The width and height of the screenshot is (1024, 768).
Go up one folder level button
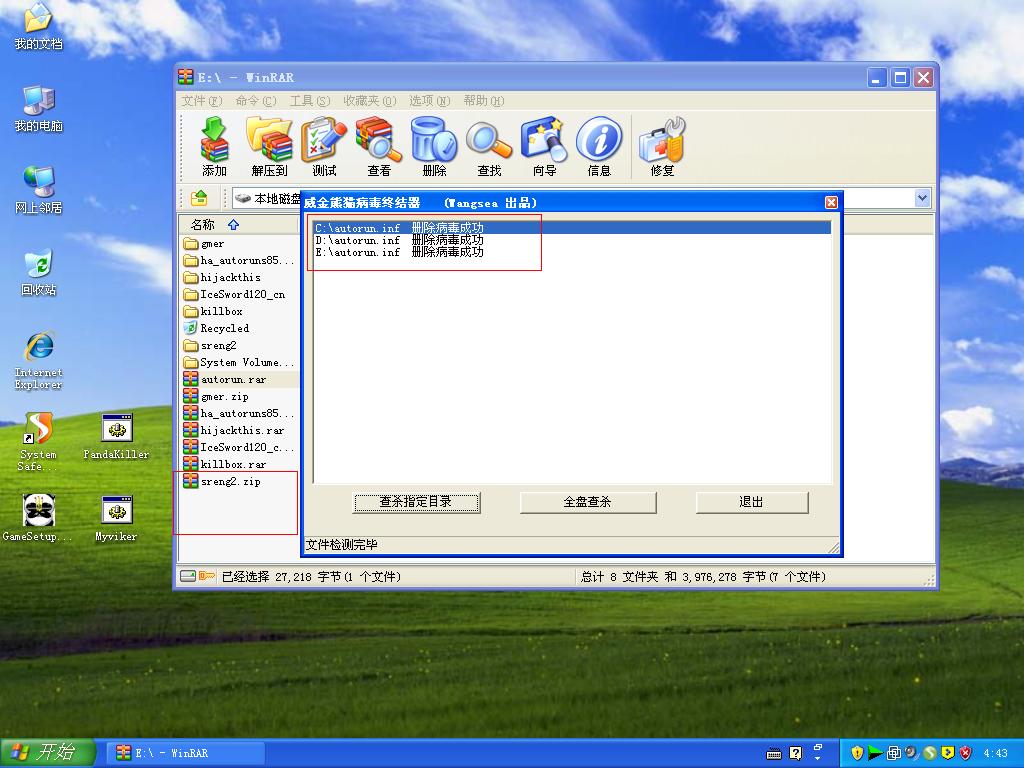click(x=199, y=198)
